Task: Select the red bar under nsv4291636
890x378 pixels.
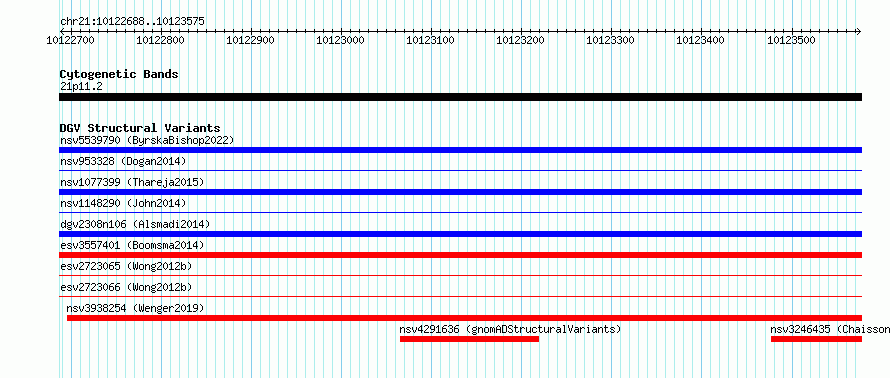Action: coord(469,339)
